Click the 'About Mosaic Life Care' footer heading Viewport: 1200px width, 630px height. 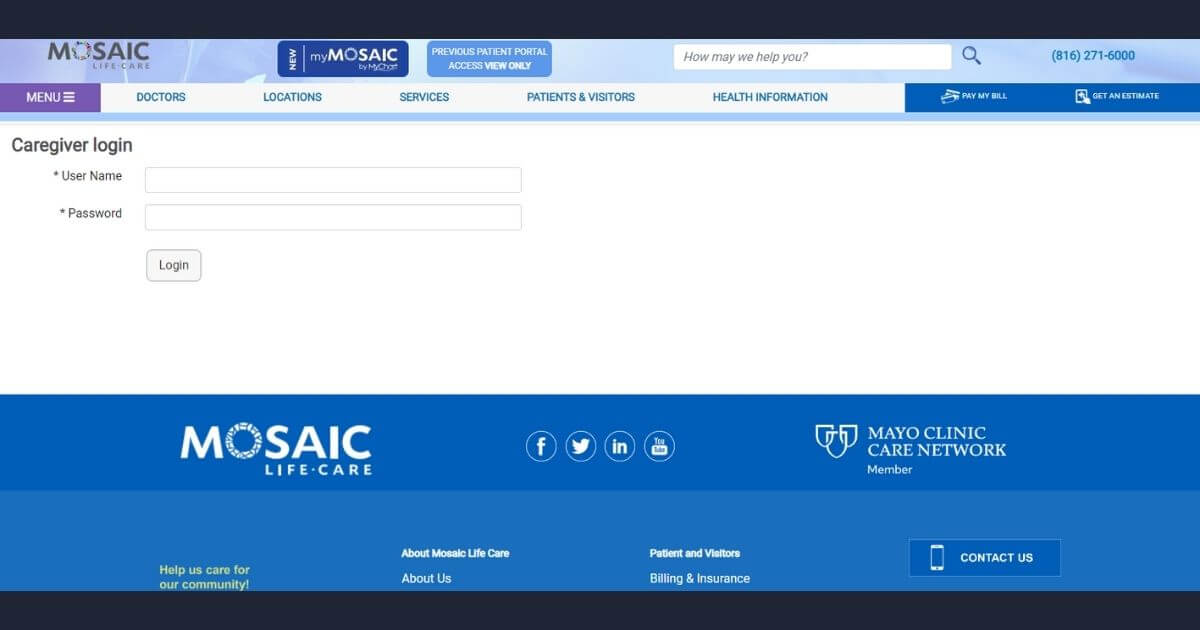pos(455,553)
